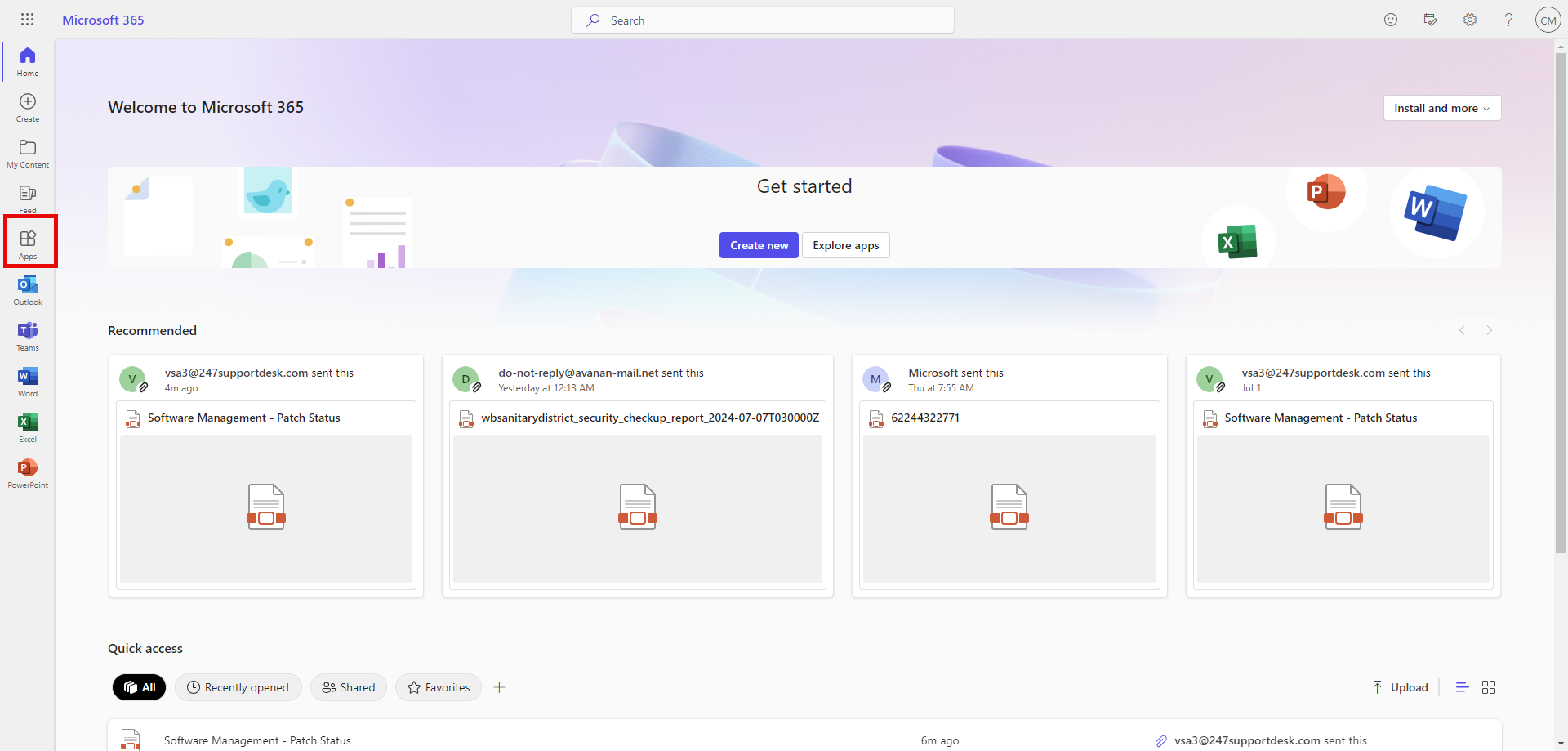
Task: Switch Quick access to list view
Action: pyautogui.click(x=1462, y=687)
